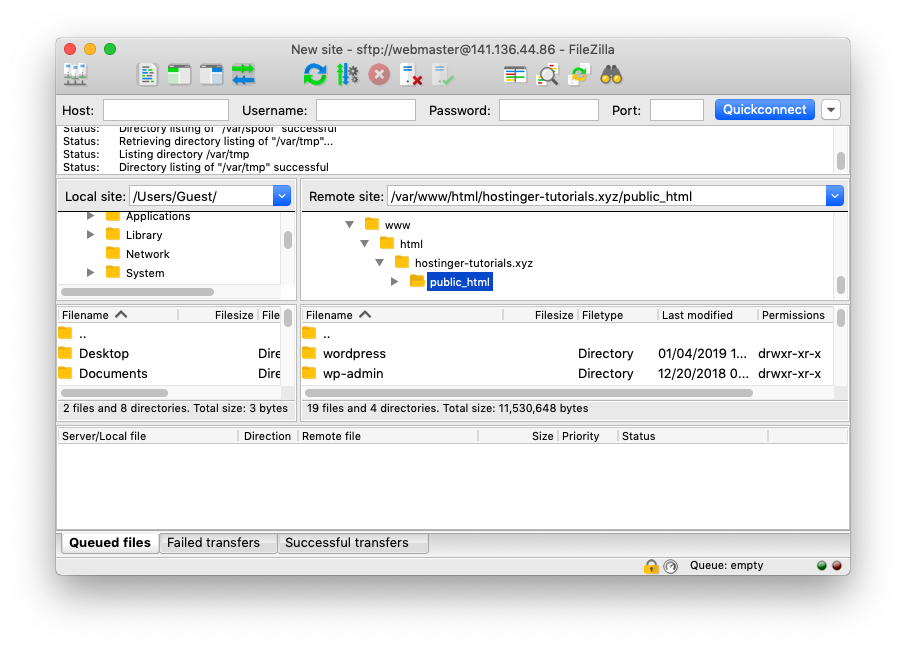The width and height of the screenshot is (906, 649).
Task: Click the Priority queue column header
Action: (588, 436)
